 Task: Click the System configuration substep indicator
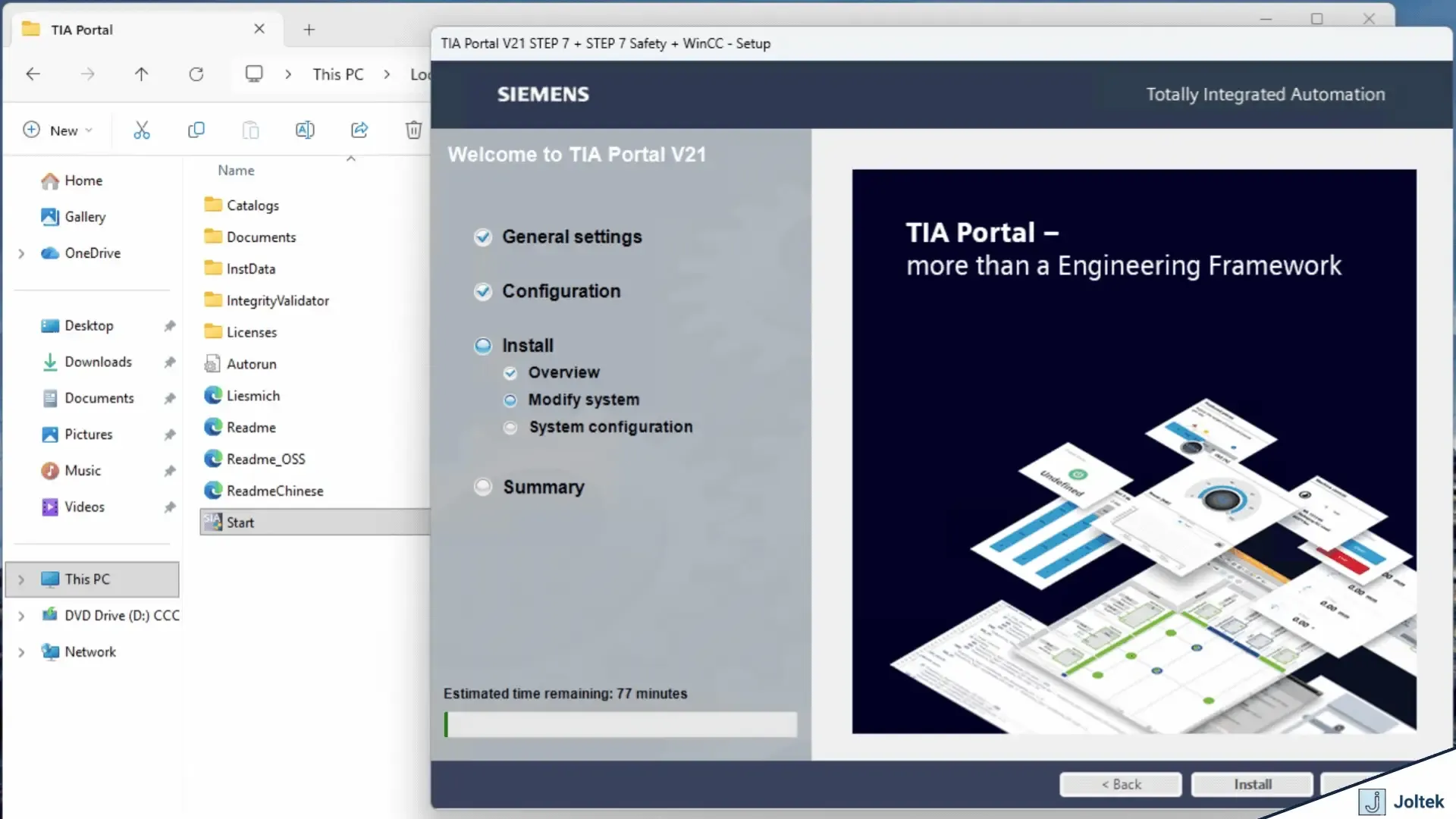click(x=510, y=428)
